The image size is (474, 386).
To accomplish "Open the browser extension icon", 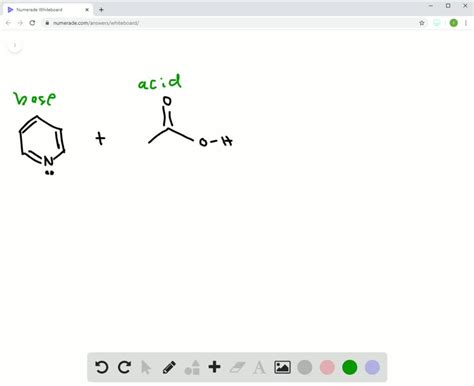I will (437, 23).
